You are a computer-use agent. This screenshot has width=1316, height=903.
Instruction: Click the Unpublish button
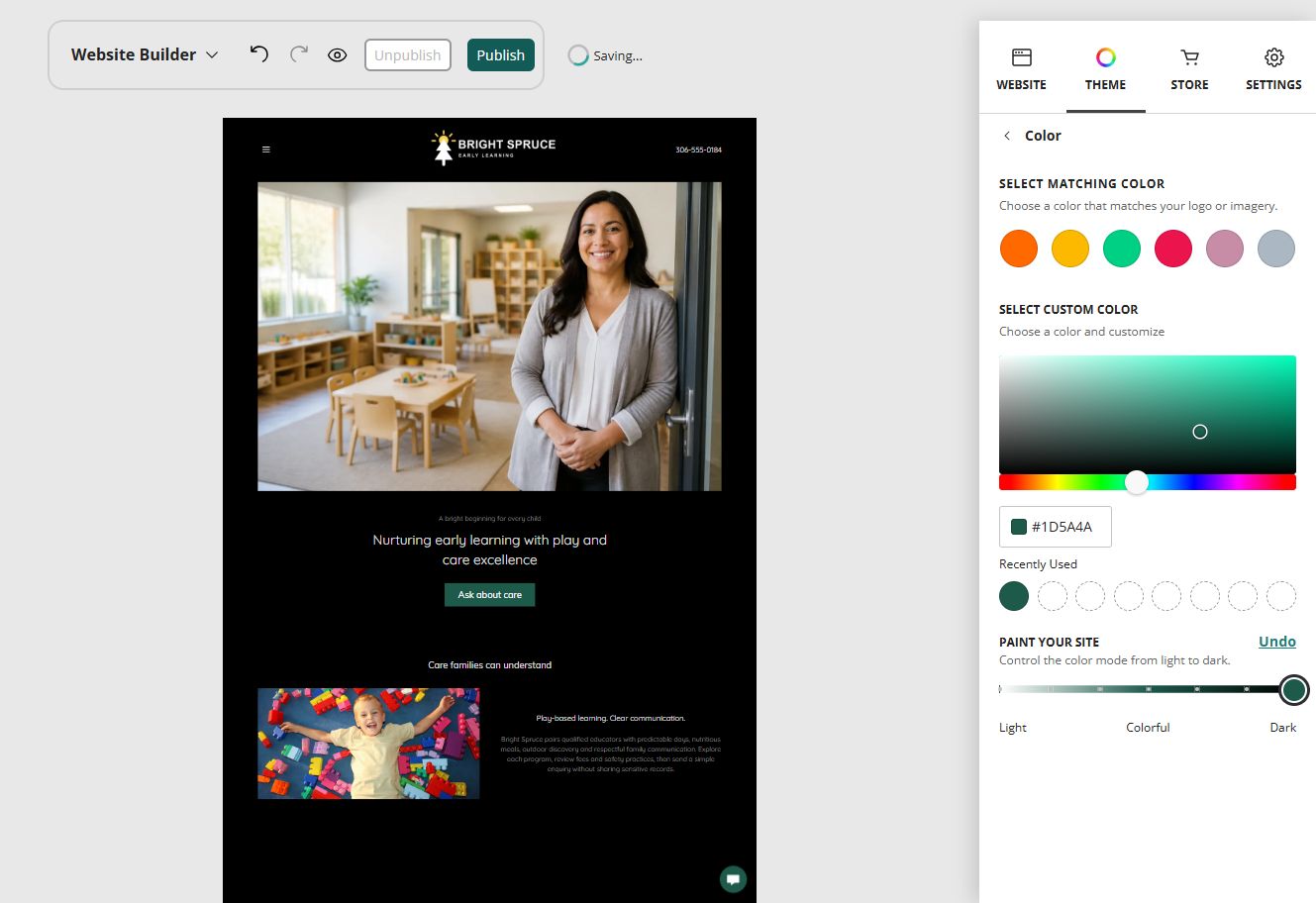pyautogui.click(x=408, y=55)
